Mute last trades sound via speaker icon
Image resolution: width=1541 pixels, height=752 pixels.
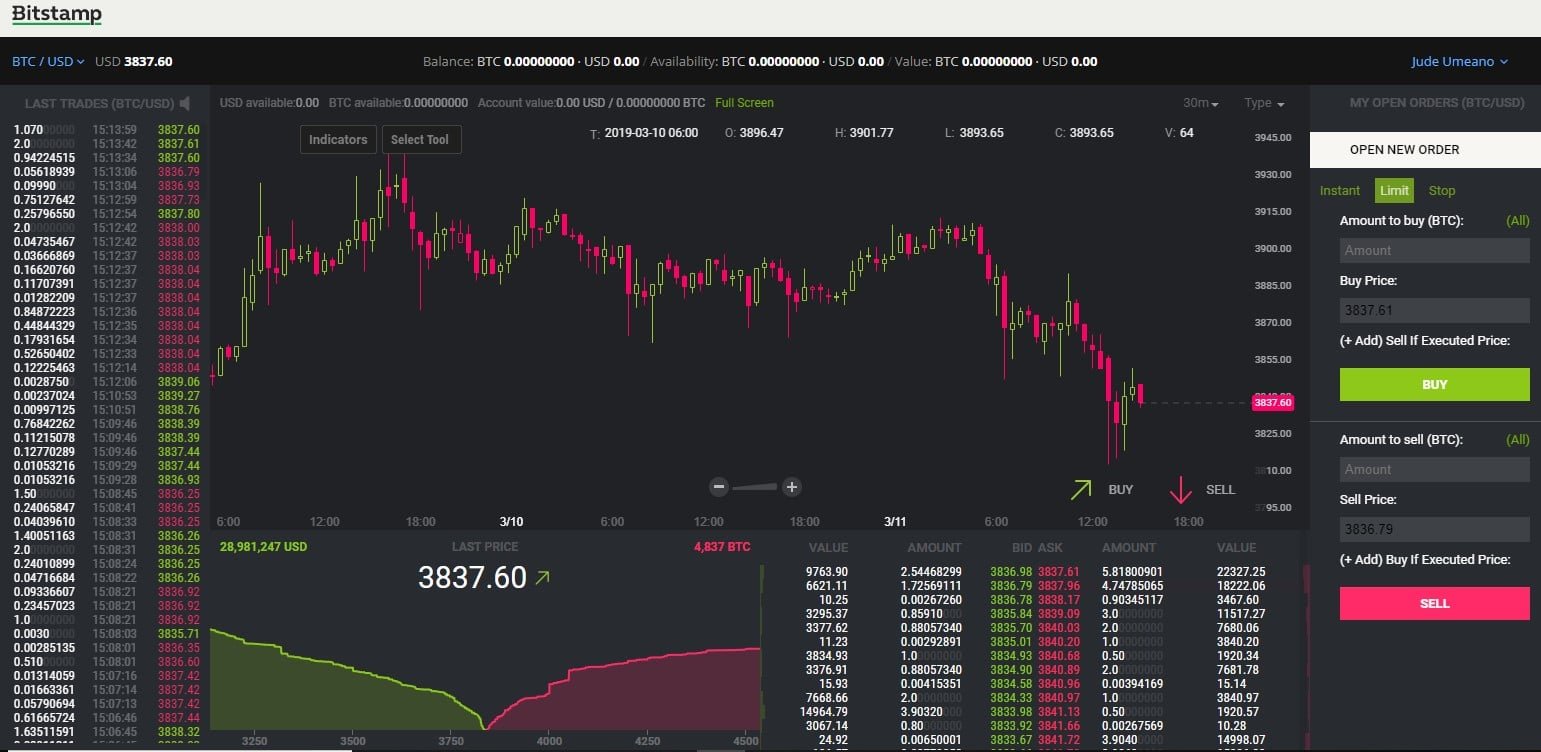(x=185, y=103)
